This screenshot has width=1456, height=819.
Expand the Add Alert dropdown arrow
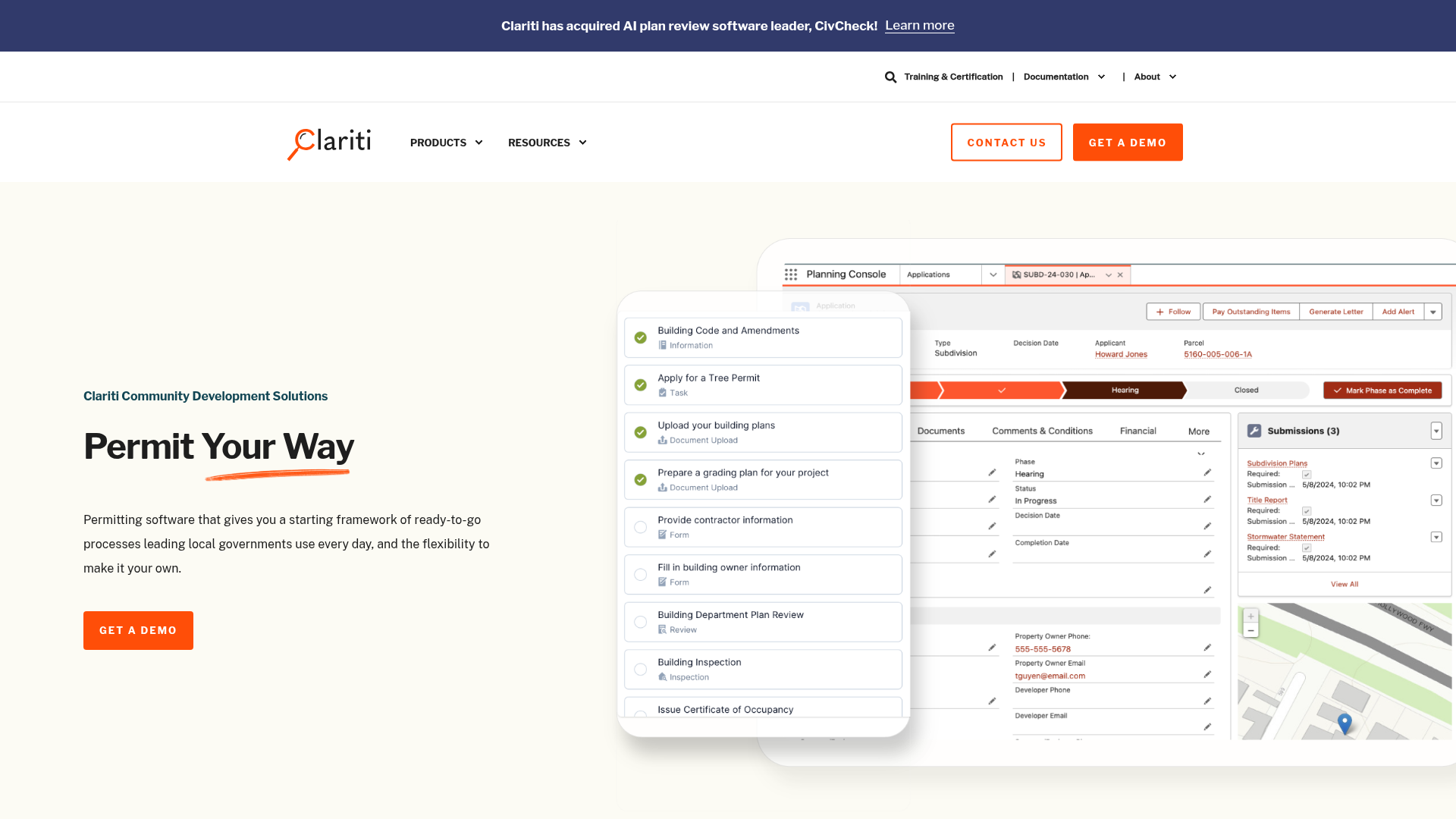1432,311
